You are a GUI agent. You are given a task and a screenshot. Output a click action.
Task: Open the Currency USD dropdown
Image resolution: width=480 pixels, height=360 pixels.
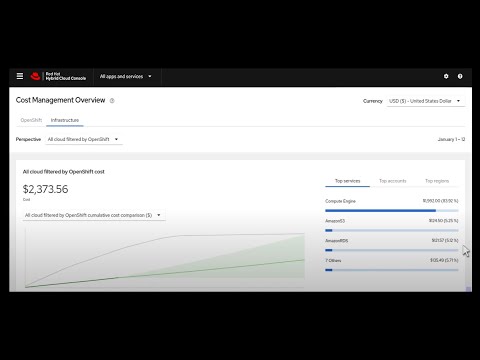(426, 101)
